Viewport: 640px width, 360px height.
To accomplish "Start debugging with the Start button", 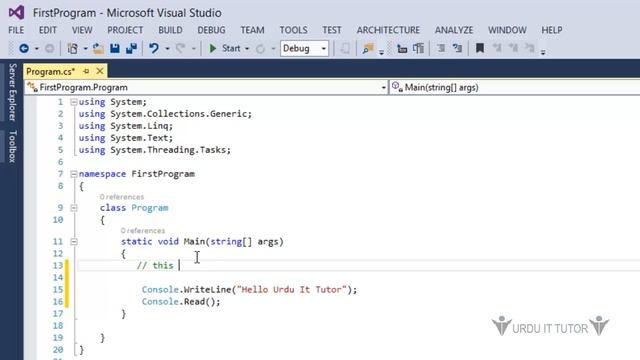I will 225,49.
